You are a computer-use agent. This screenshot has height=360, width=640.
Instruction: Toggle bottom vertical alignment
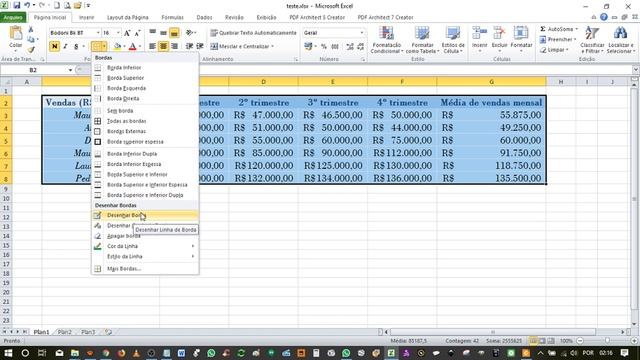point(174,33)
